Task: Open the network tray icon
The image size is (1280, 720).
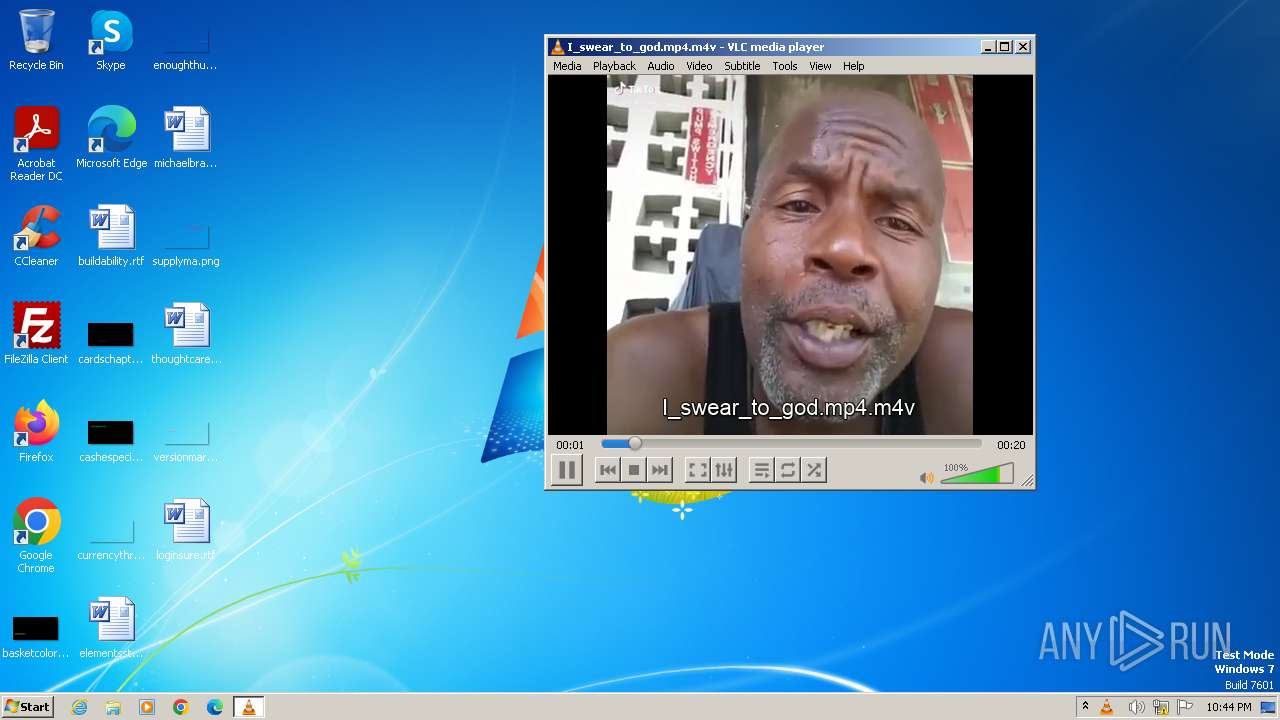Action: [x=1161, y=707]
